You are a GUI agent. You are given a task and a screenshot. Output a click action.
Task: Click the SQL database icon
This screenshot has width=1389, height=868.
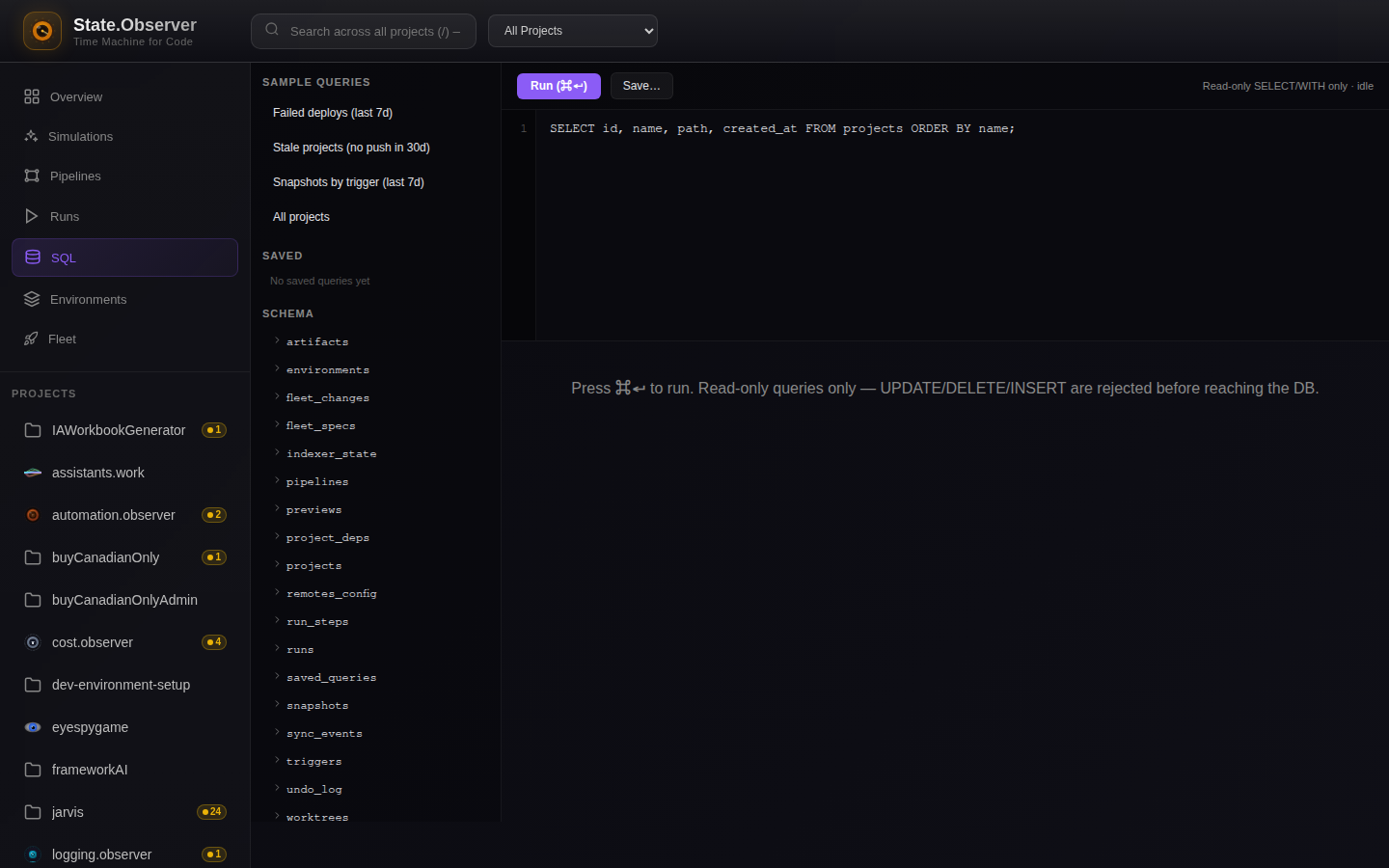pyautogui.click(x=33, y=258)
